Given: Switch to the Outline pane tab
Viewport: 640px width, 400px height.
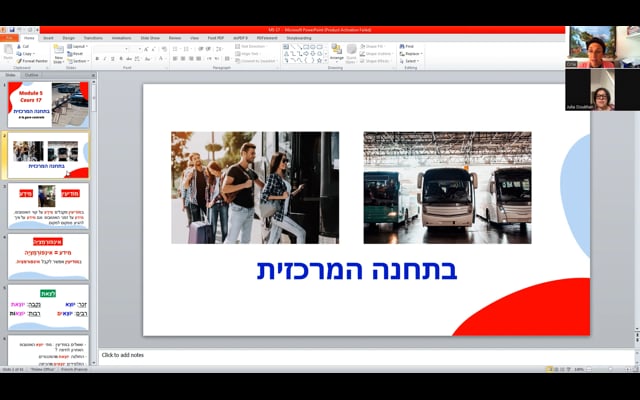Looking at the screenshot, I should click(32, 75).
